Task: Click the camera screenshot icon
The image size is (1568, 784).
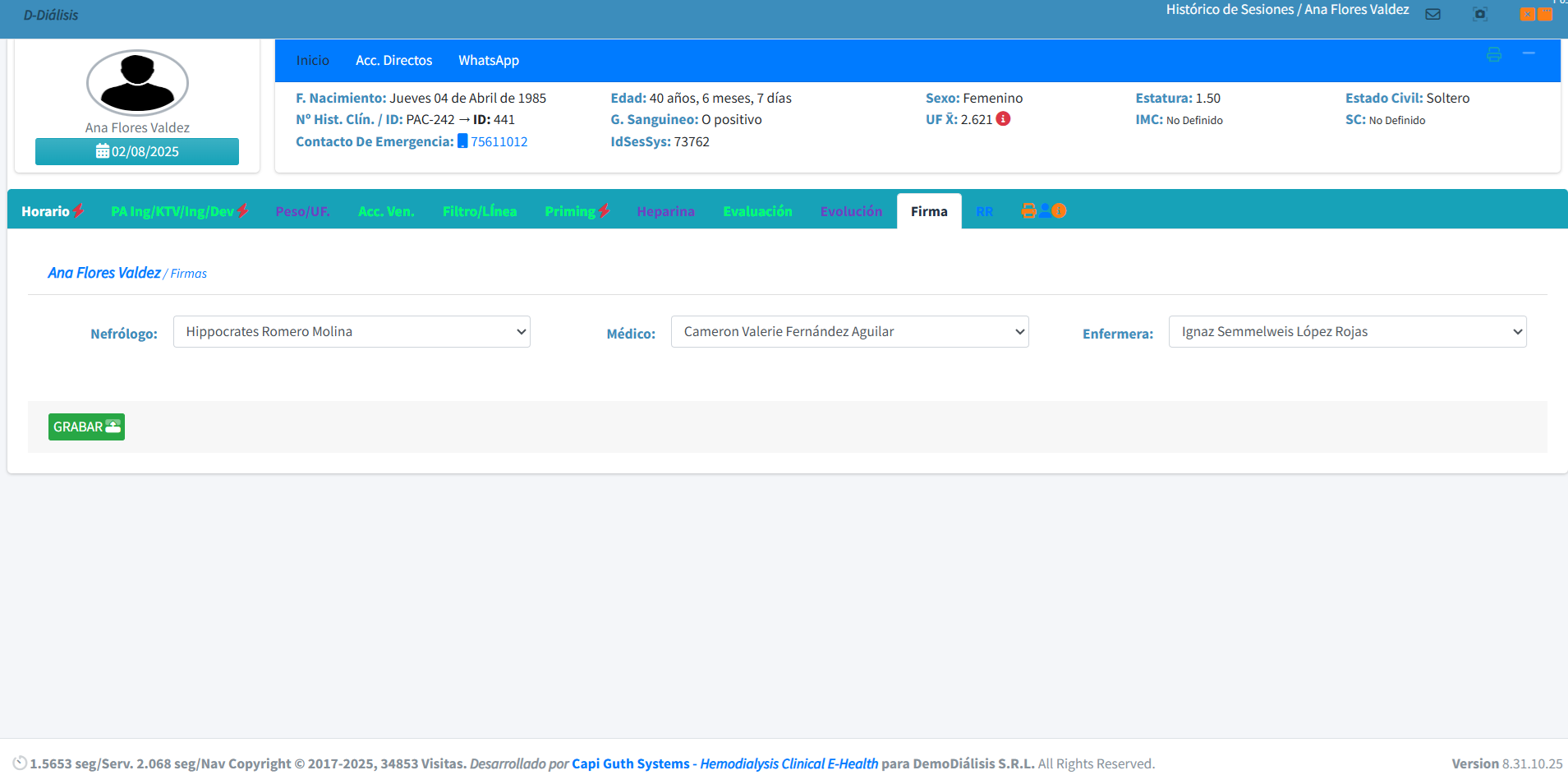Action: (x=1479, y=14)
